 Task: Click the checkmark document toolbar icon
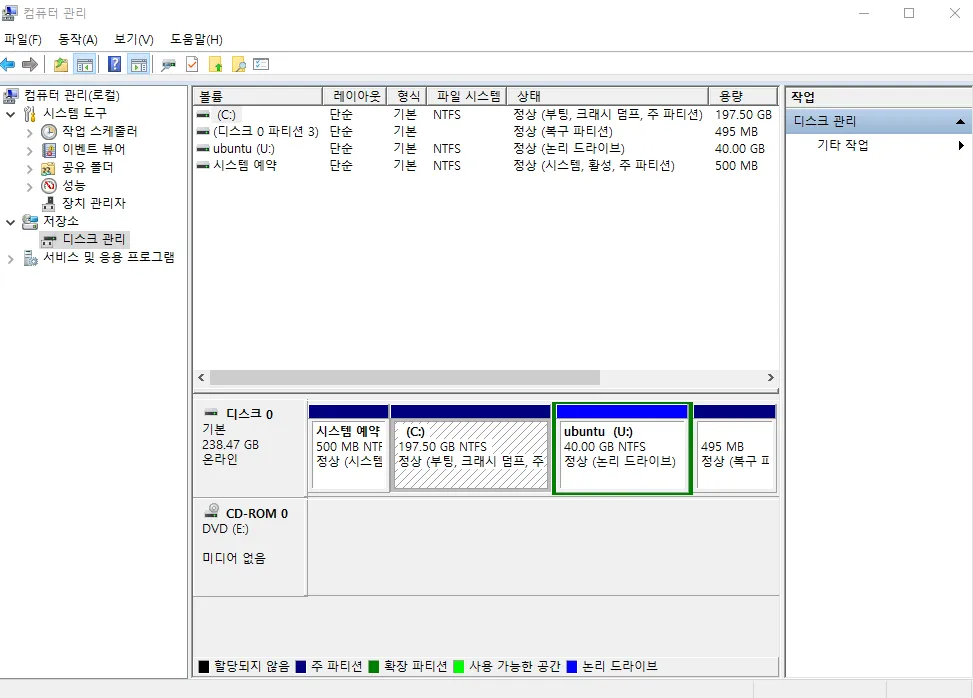click(x=192, y=65)
